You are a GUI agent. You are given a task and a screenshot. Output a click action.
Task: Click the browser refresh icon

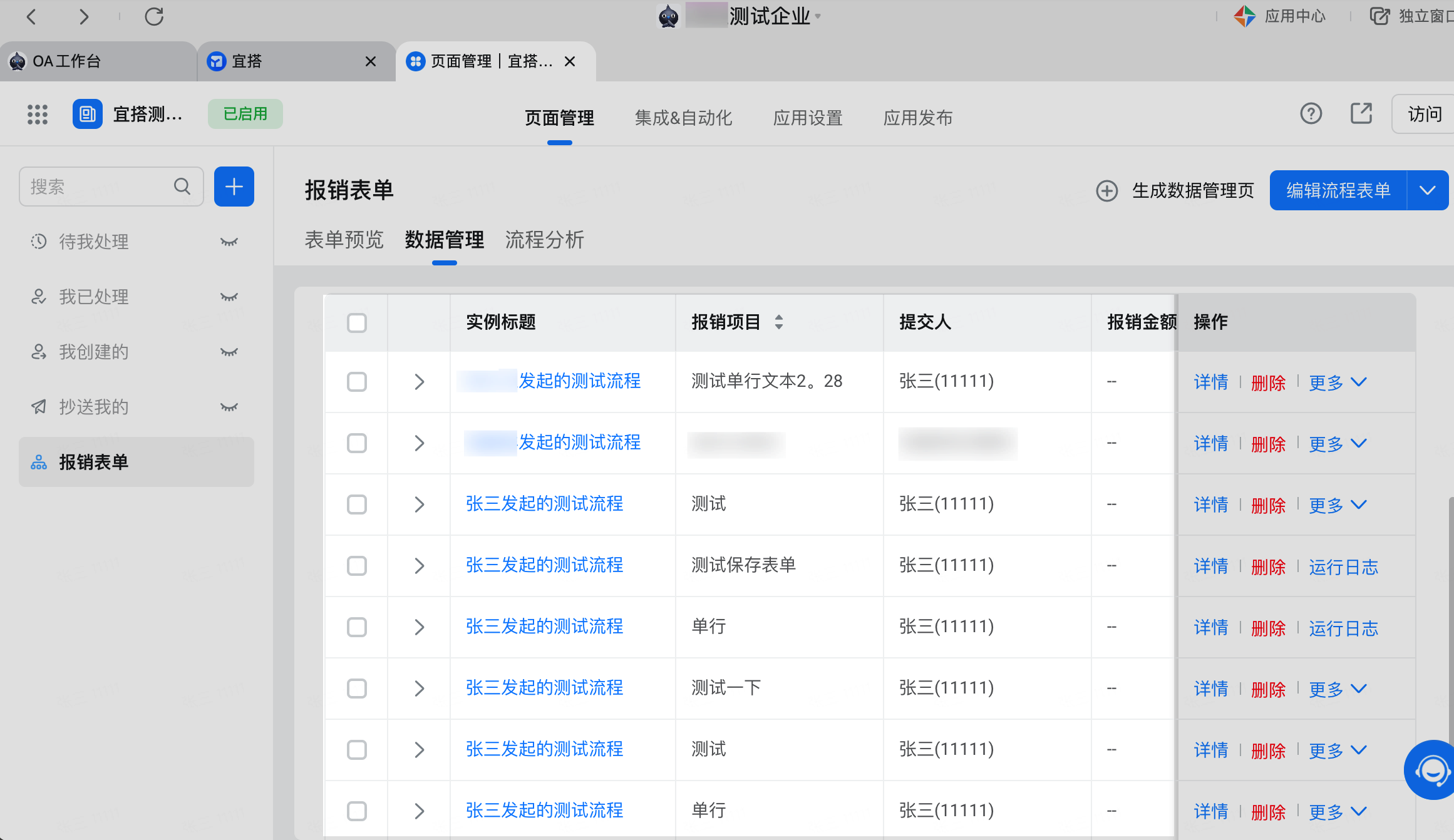[154, 16]
